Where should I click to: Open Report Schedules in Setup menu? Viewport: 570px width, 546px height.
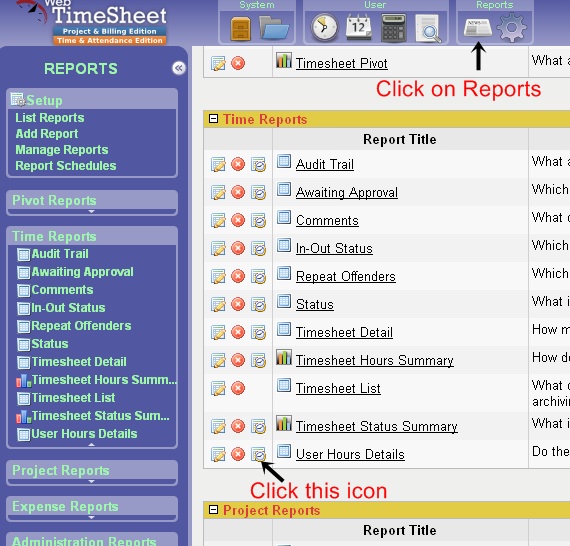(65, 165)
